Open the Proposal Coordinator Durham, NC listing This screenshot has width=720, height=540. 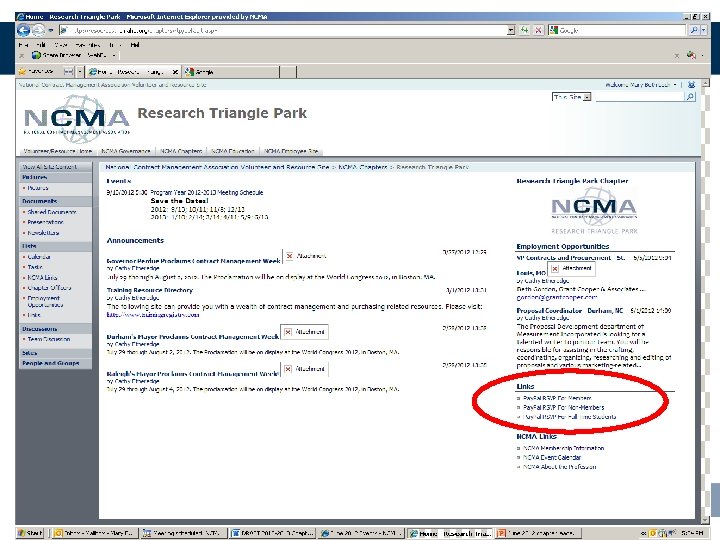coord(570,311)
